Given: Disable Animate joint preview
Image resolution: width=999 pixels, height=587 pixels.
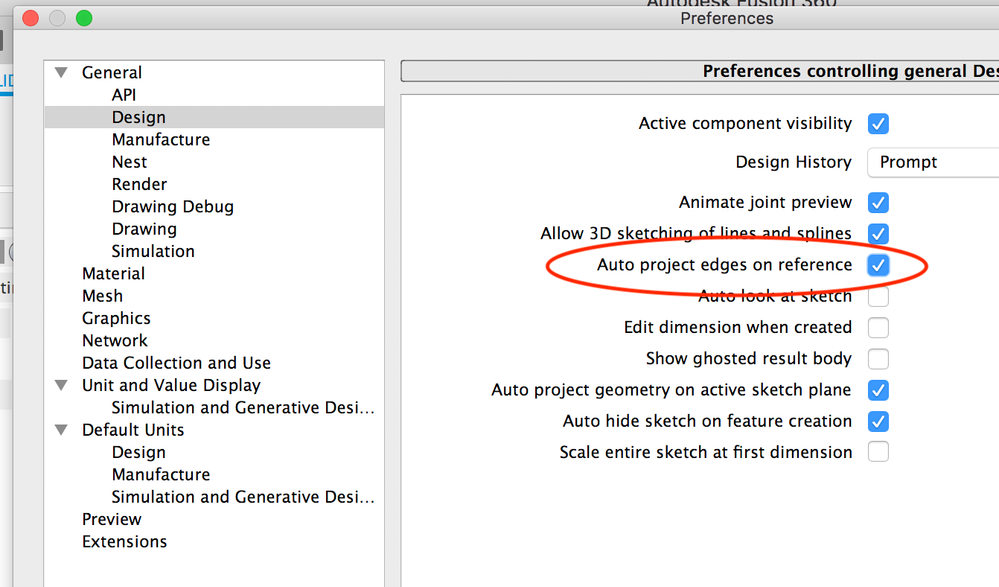Looking at the screenshot, I should pos(878,203).
